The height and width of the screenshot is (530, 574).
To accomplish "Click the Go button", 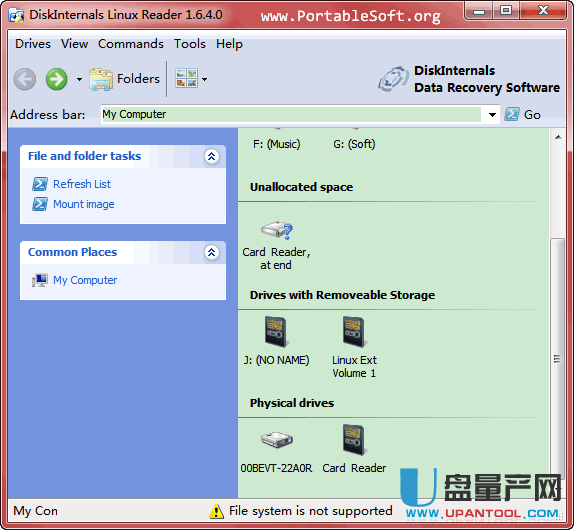I will pyautogui.click(x=522, y=115).
